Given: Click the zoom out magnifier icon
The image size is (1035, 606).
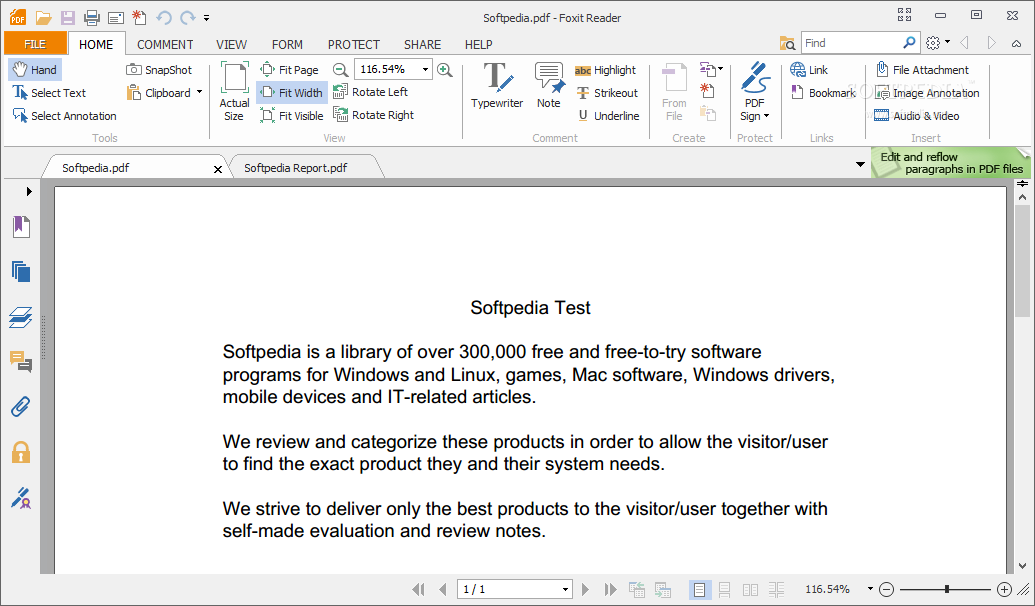Looking at the screenshot, I should tap(340, 70).
